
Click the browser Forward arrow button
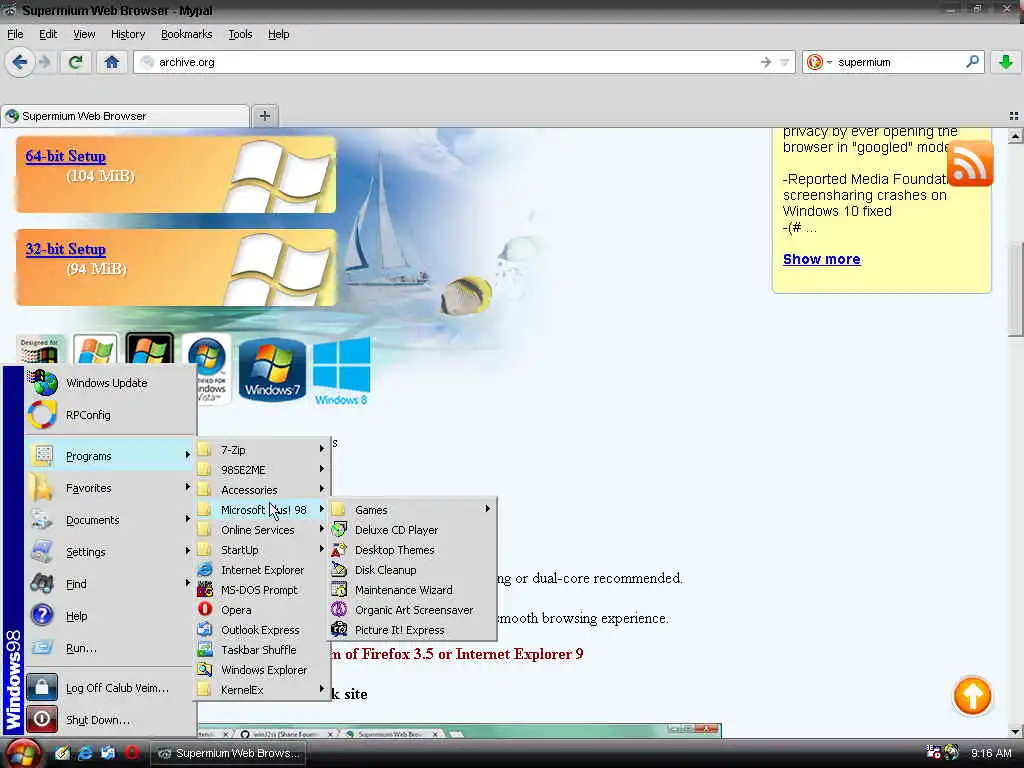[x=44, y=62]
